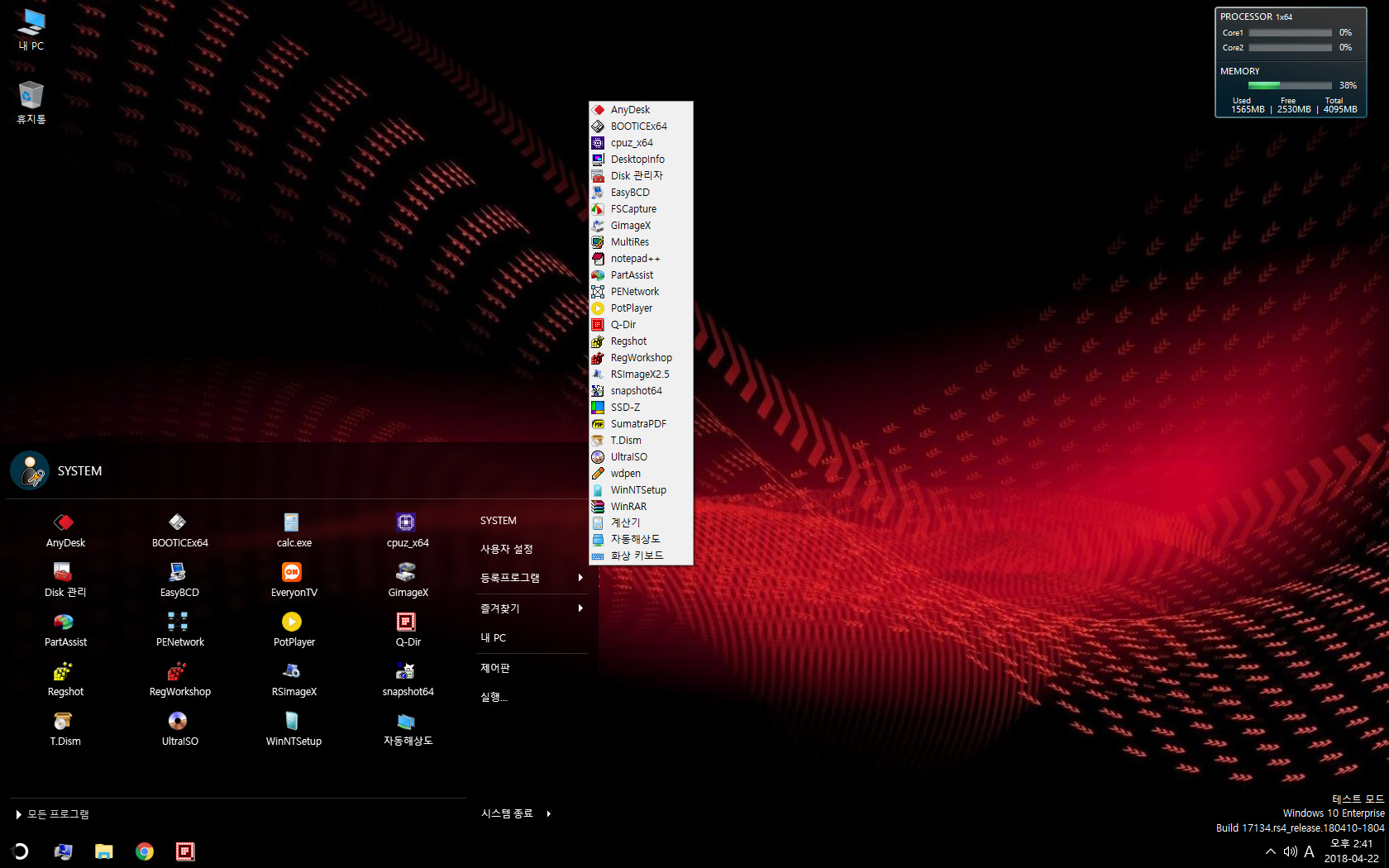1389x868 pixels.
Task: Select MultiRes in the program list
Action: 641,242
